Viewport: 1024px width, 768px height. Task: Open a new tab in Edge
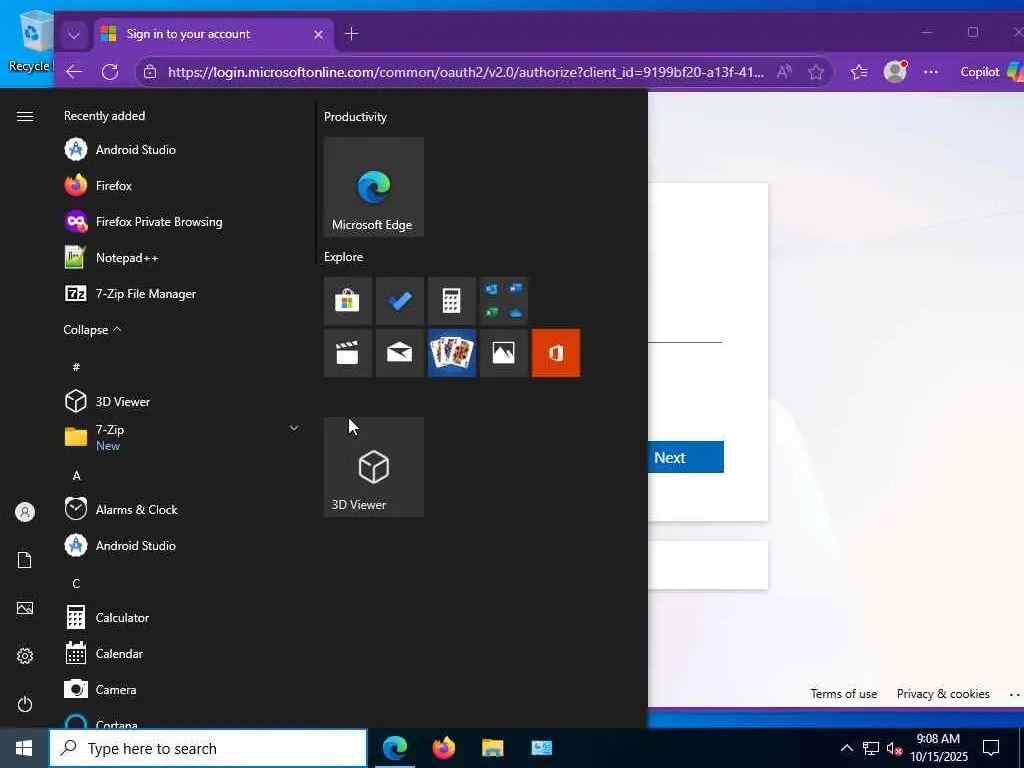coord(351,34)
